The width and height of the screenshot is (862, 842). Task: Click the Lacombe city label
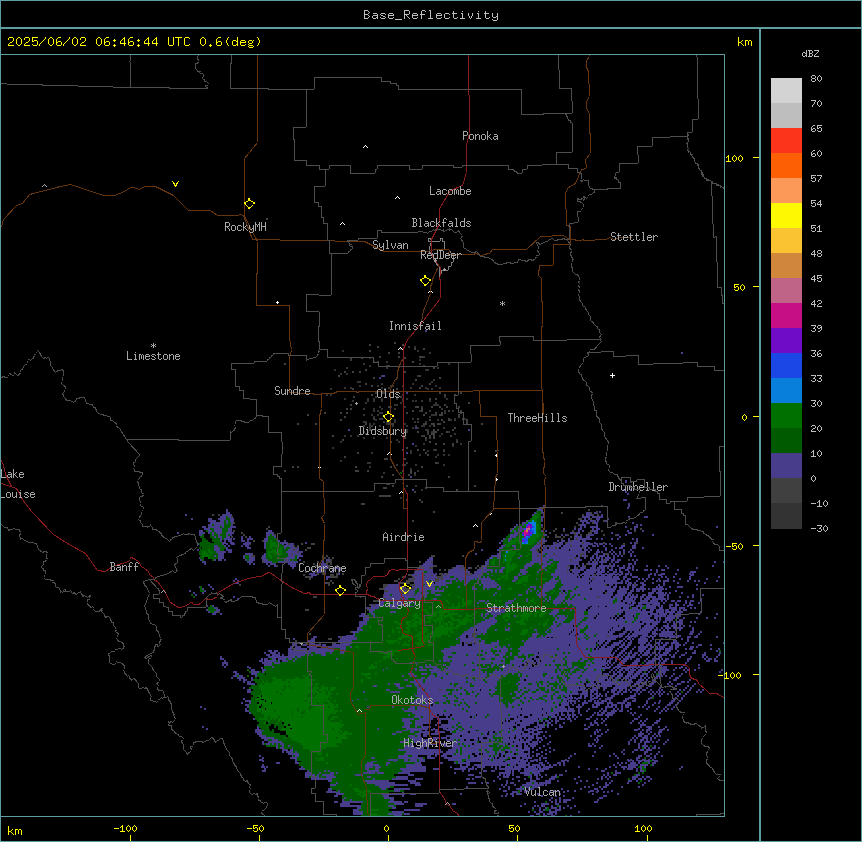450,191
